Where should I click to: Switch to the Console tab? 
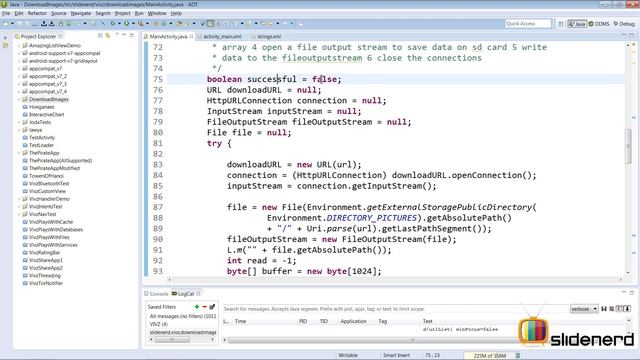click(156, 293)
